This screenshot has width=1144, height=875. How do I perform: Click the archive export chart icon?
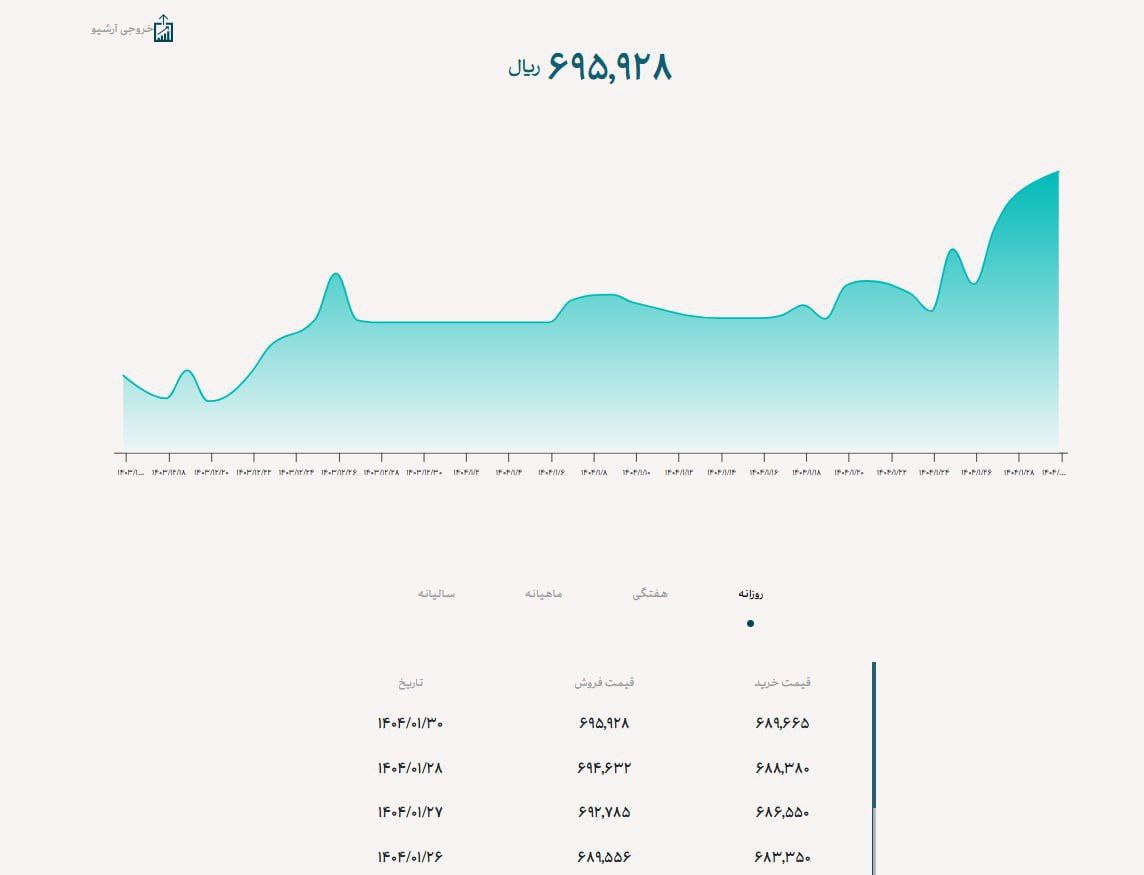(x=163, y=28)
